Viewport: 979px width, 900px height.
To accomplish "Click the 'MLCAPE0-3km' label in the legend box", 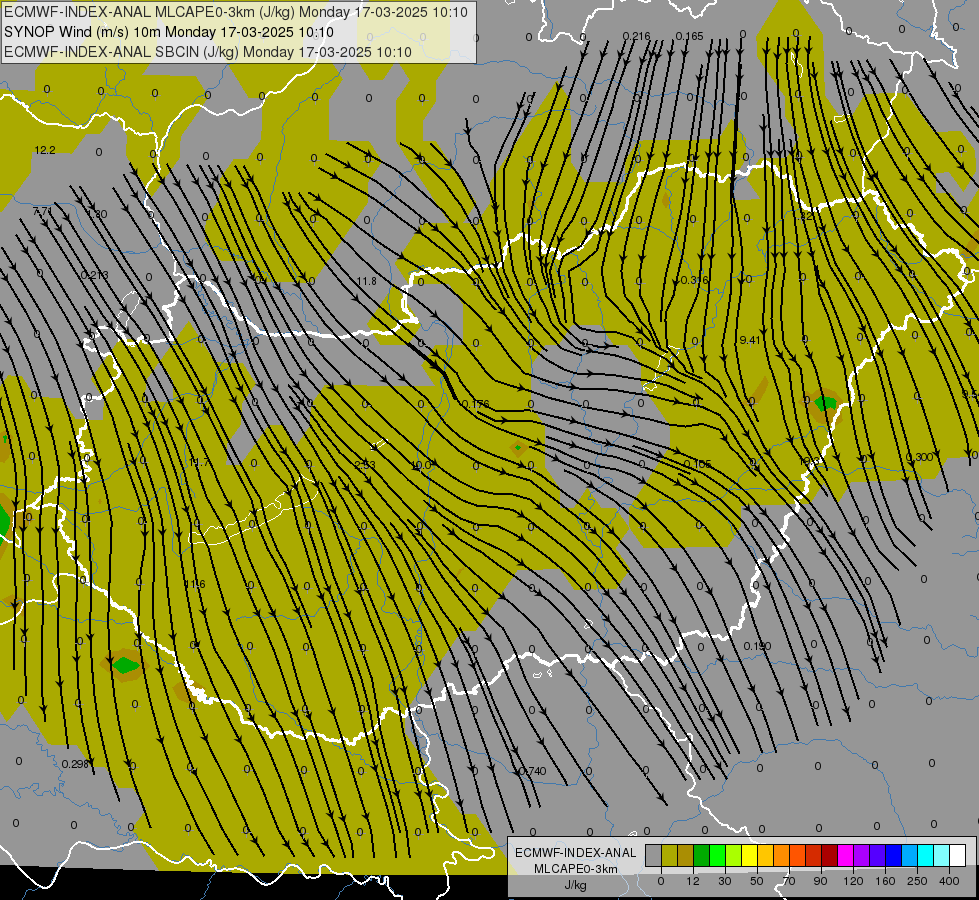I will [x=575, y=869].
